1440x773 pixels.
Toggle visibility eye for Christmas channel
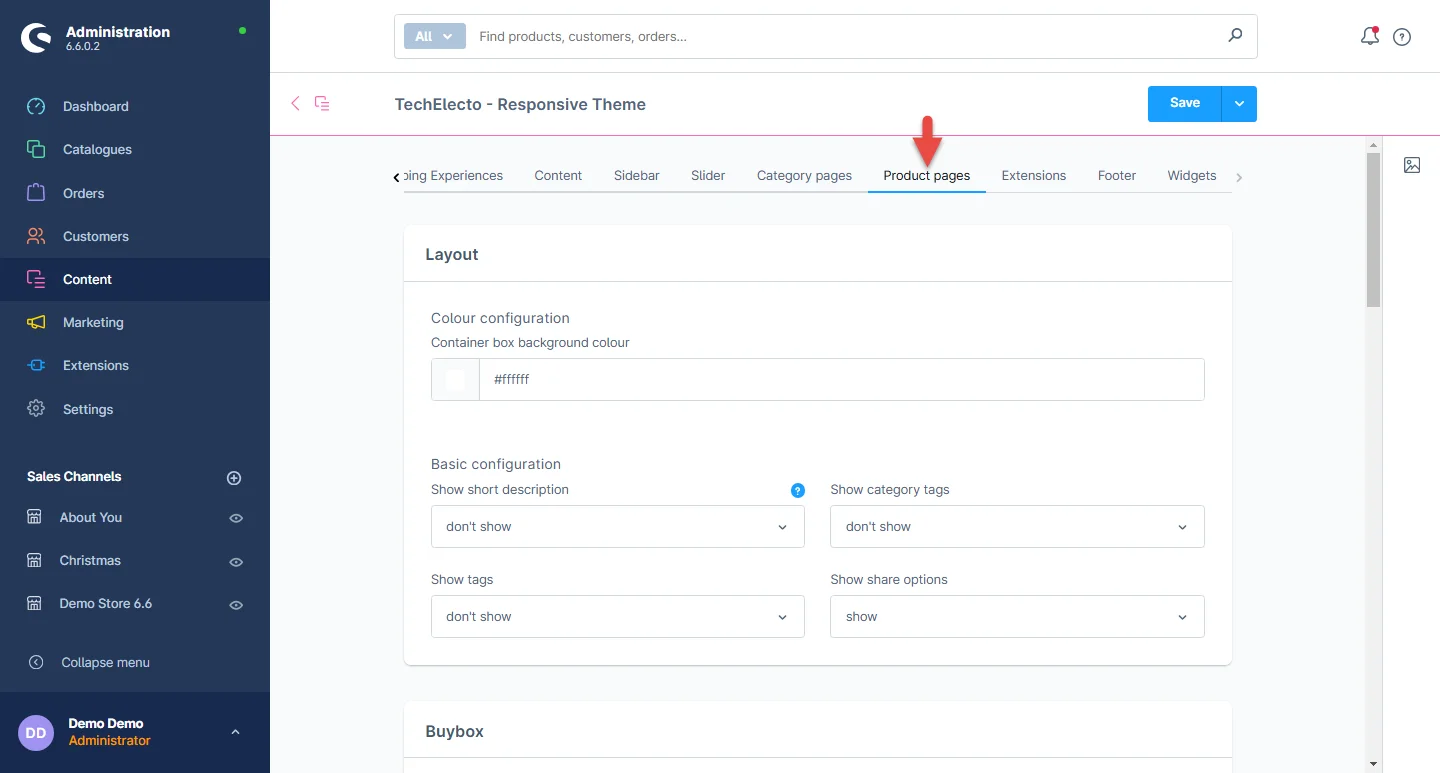click(236, 561)
